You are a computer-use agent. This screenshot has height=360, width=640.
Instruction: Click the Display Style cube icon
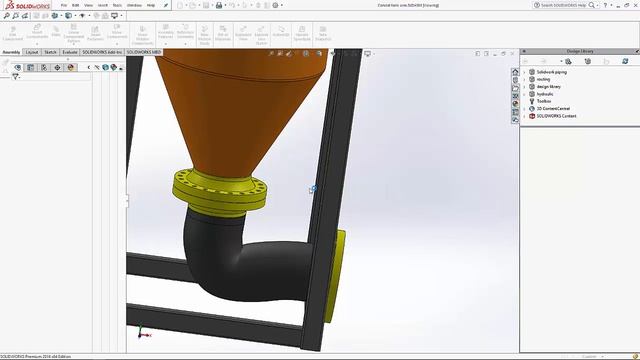click(69, 16)
